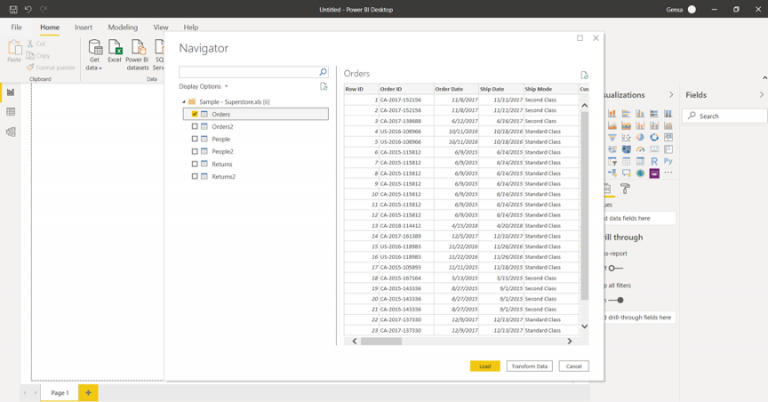Click the horizontal scrollbar thumb in the preview
This screenshot has height=402, width=768.
tap(381, 341)
